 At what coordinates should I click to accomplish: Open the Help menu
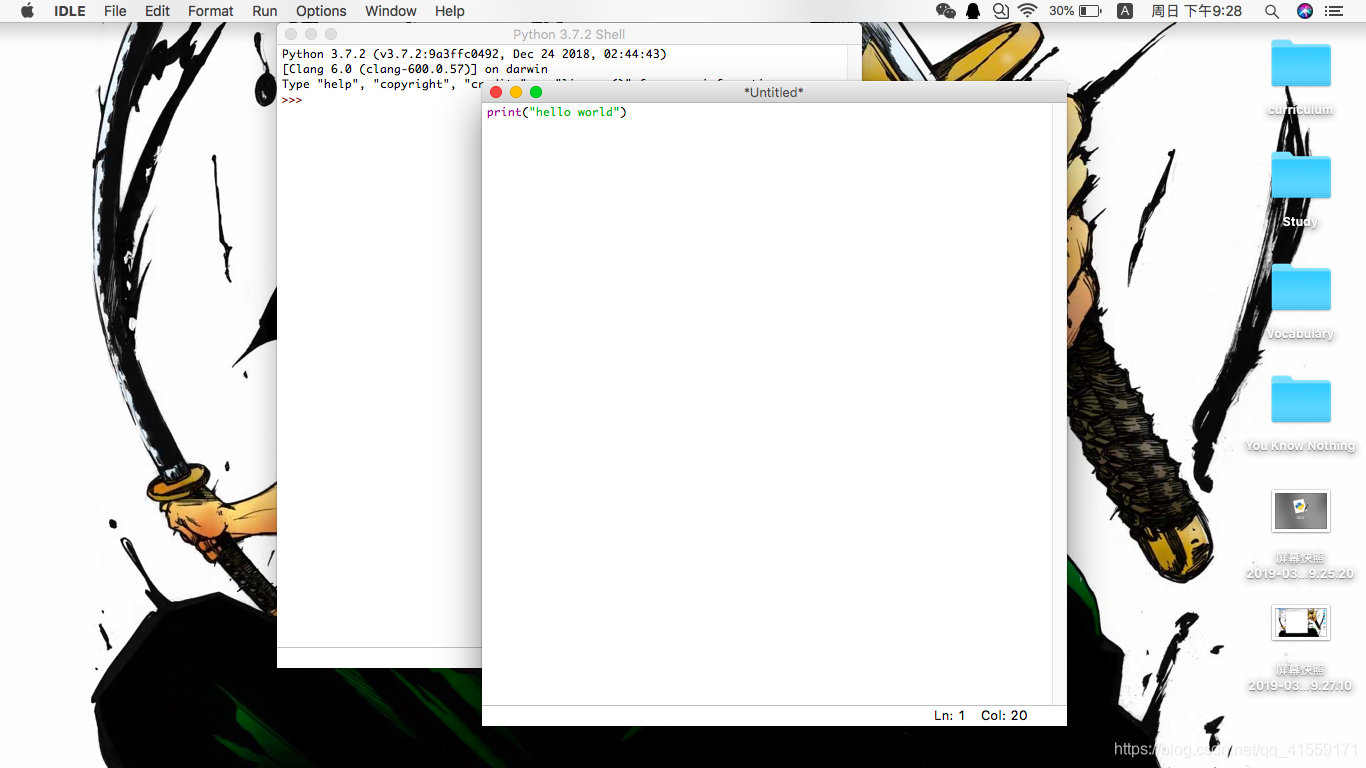(x=450, y=11)
